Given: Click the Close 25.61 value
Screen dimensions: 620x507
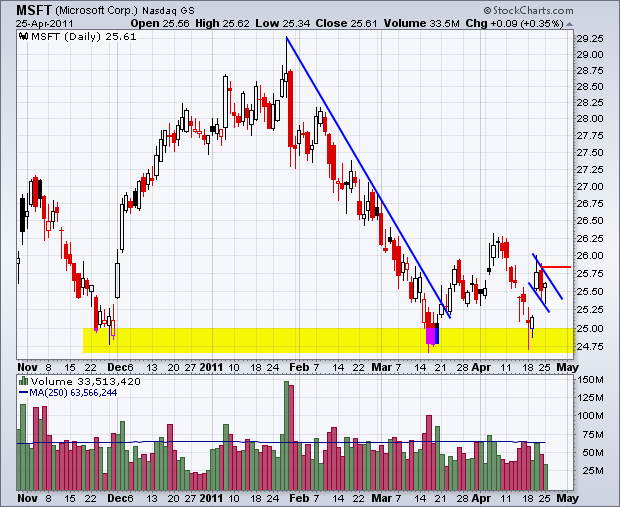Looking at the screenshot, I should [x=346, y=24].
